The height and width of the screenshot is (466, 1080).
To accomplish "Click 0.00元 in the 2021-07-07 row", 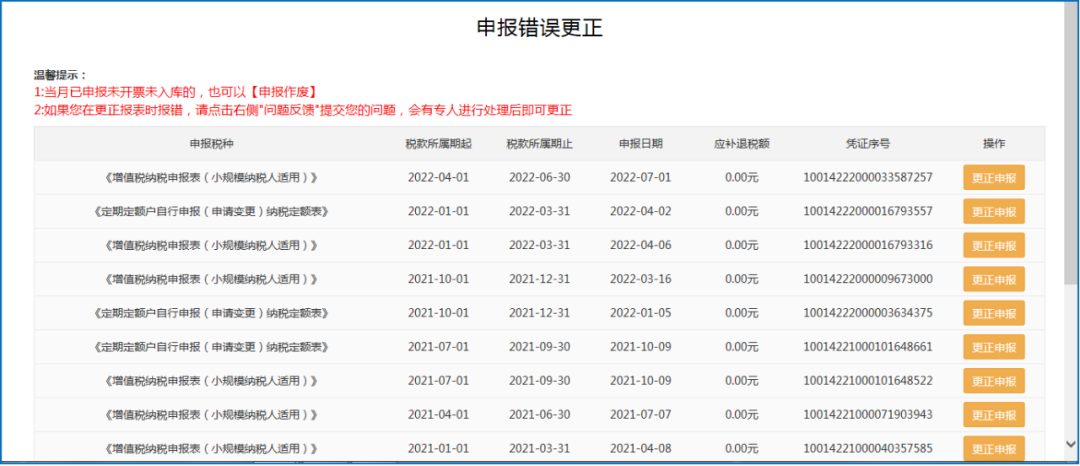I will (742, 414).
